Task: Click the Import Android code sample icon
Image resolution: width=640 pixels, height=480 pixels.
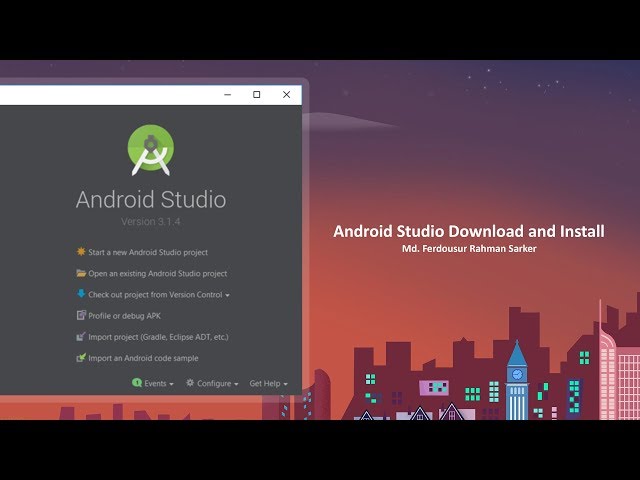Action: pyautogui.click(x=81, y=358)
